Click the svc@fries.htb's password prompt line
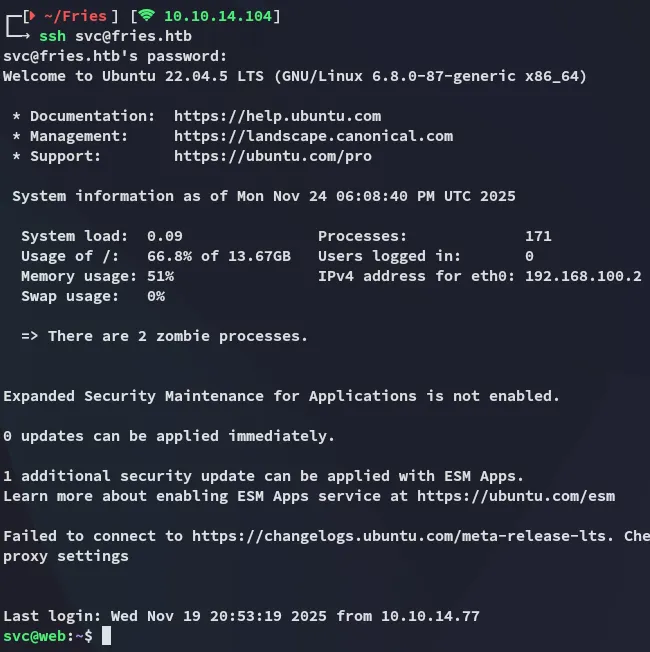 coord(115,56)
